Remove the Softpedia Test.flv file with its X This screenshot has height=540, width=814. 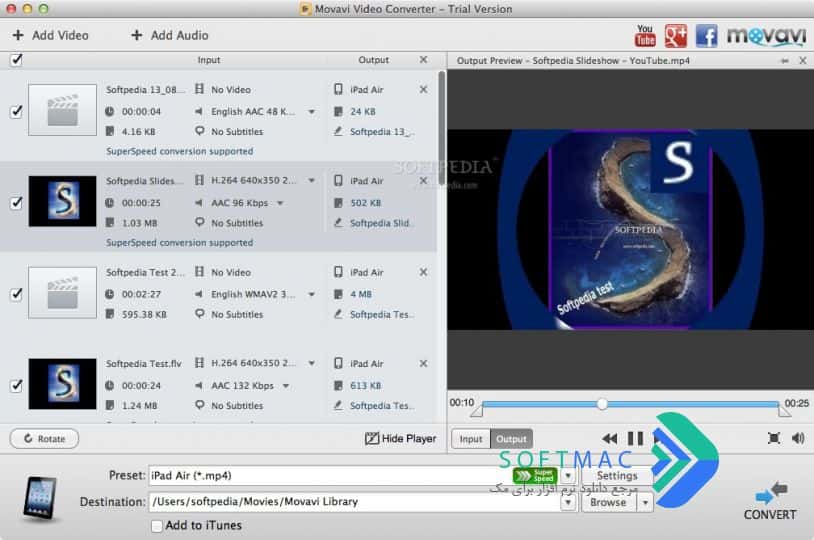pos(424,363)
